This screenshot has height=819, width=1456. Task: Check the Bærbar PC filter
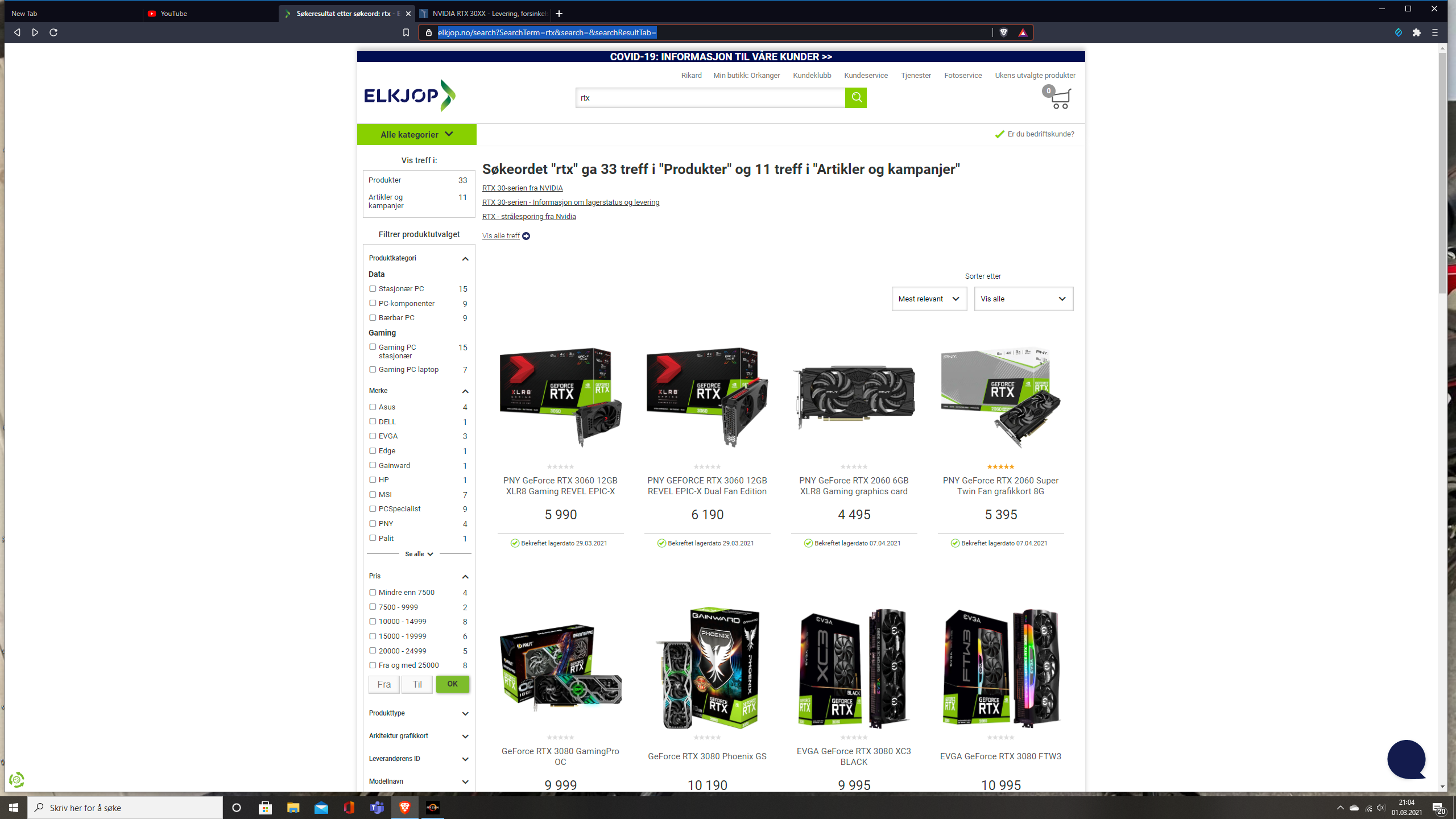[373, 318]
